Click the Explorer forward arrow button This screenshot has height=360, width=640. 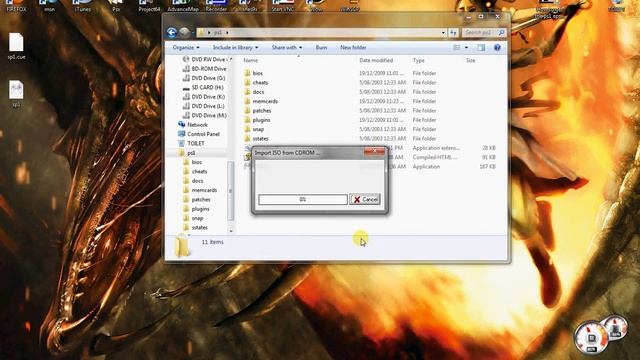pyautogui.click(x=184, y=32)
